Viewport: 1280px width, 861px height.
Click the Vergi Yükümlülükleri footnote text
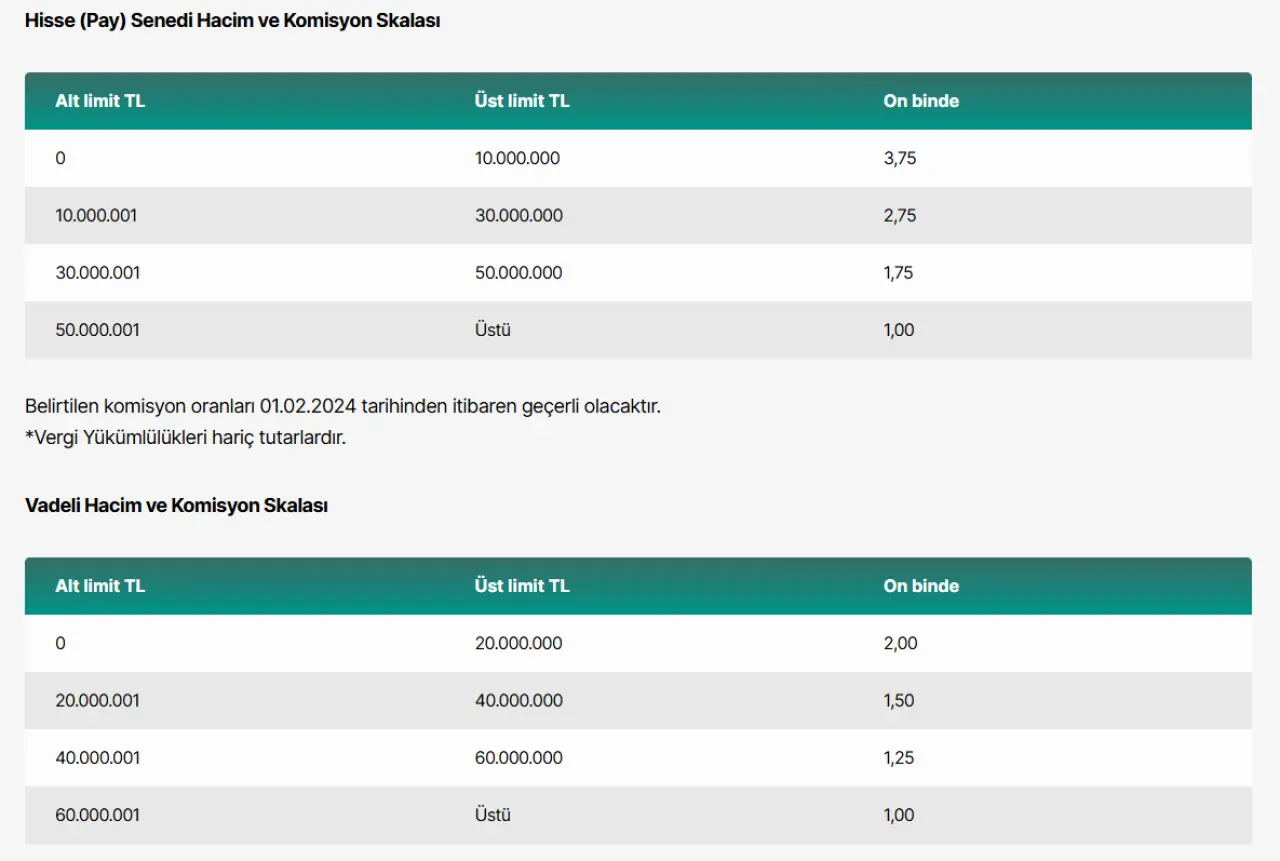click(185, 437)
